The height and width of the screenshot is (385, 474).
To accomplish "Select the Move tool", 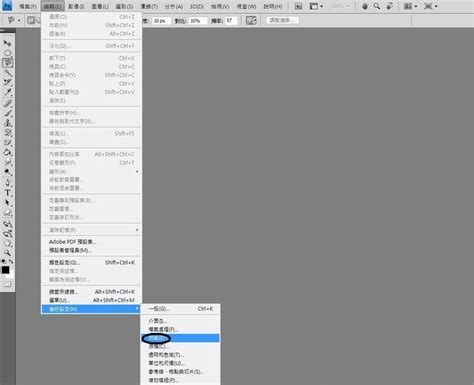I will click(7, 43).
